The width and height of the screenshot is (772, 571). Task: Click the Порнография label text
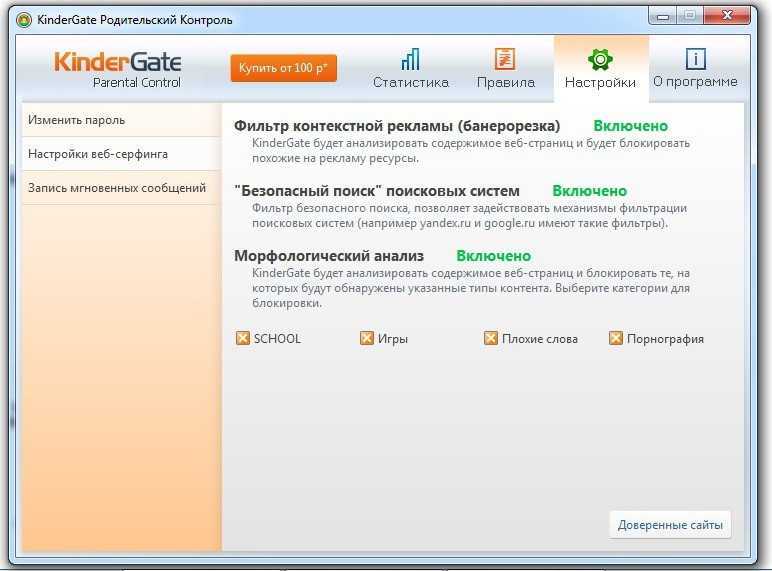(x=665, y=339)
